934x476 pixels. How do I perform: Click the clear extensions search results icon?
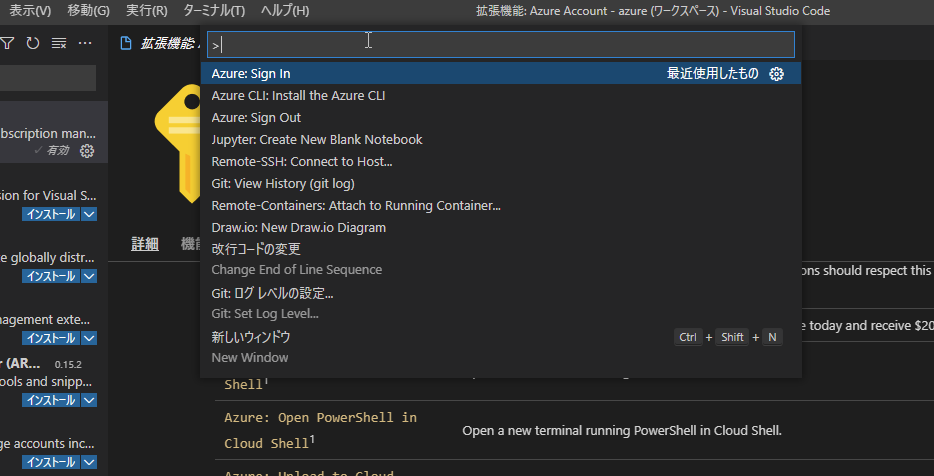[x=58, y=43]
